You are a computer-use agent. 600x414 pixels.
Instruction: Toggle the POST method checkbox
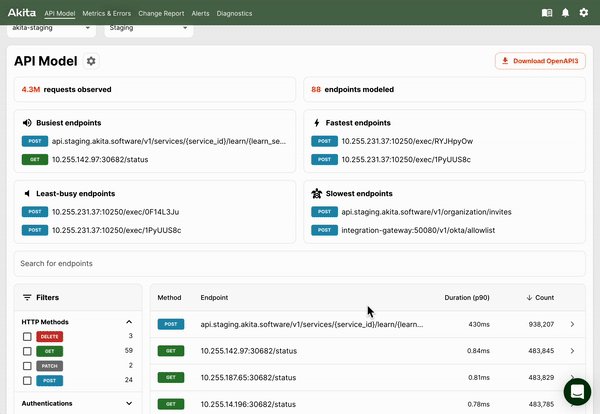[x=27, y=381]
